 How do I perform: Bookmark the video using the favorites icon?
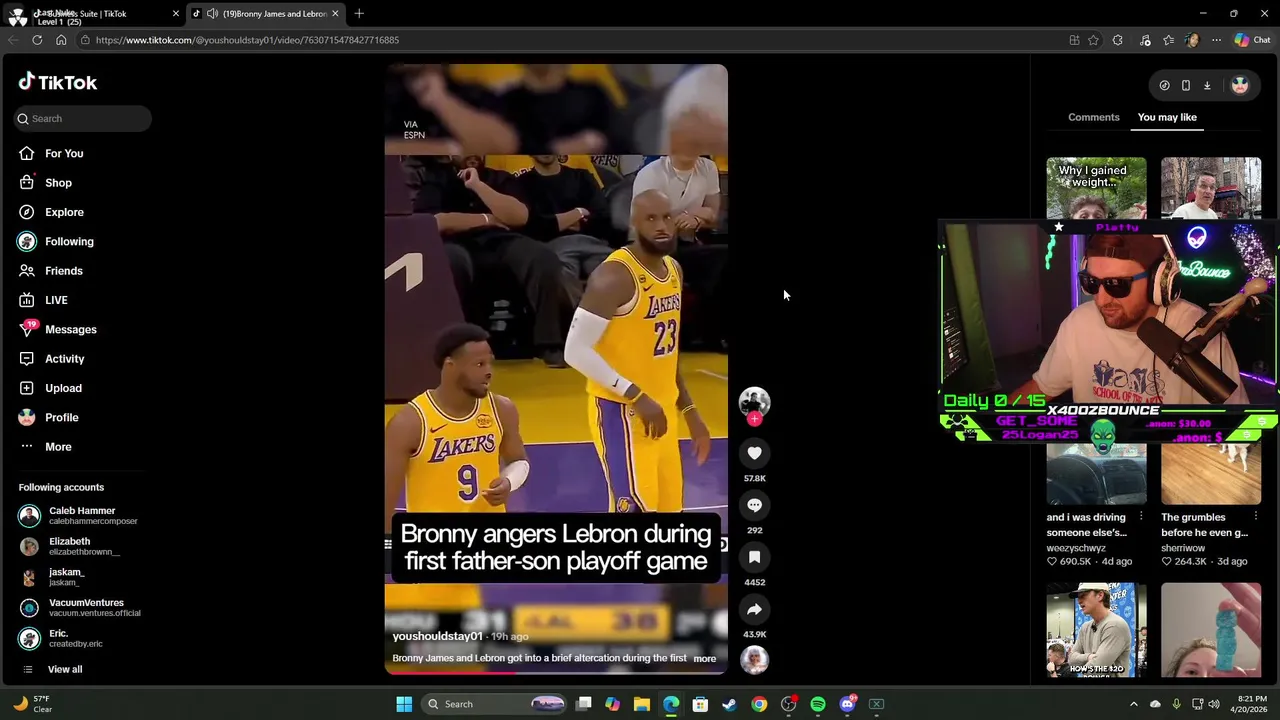pos(754,557)
